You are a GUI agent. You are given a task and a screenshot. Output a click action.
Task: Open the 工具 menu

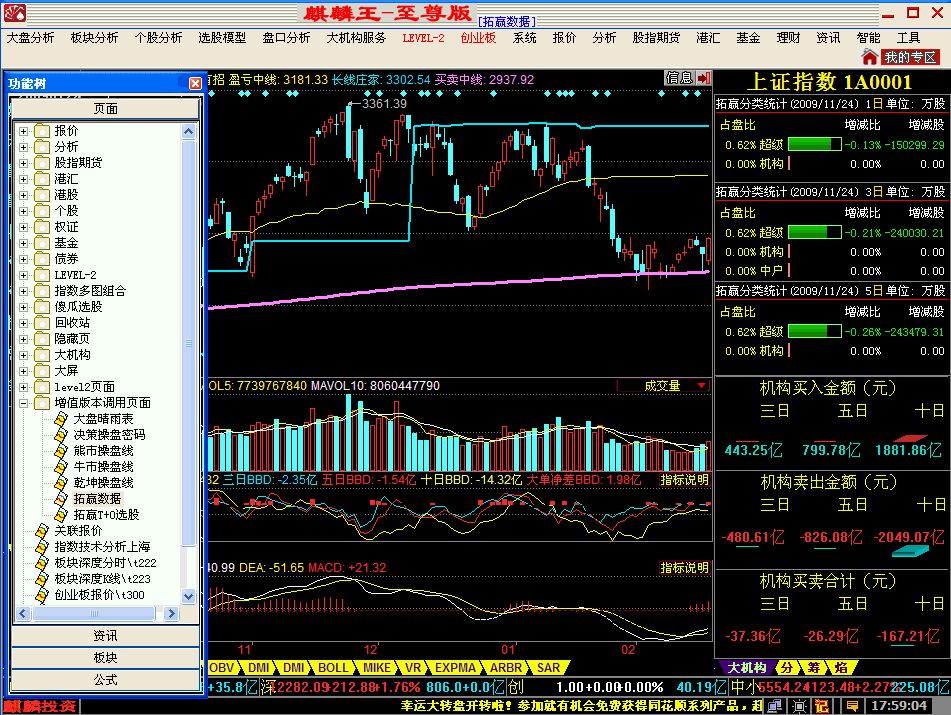pos(909,38)
